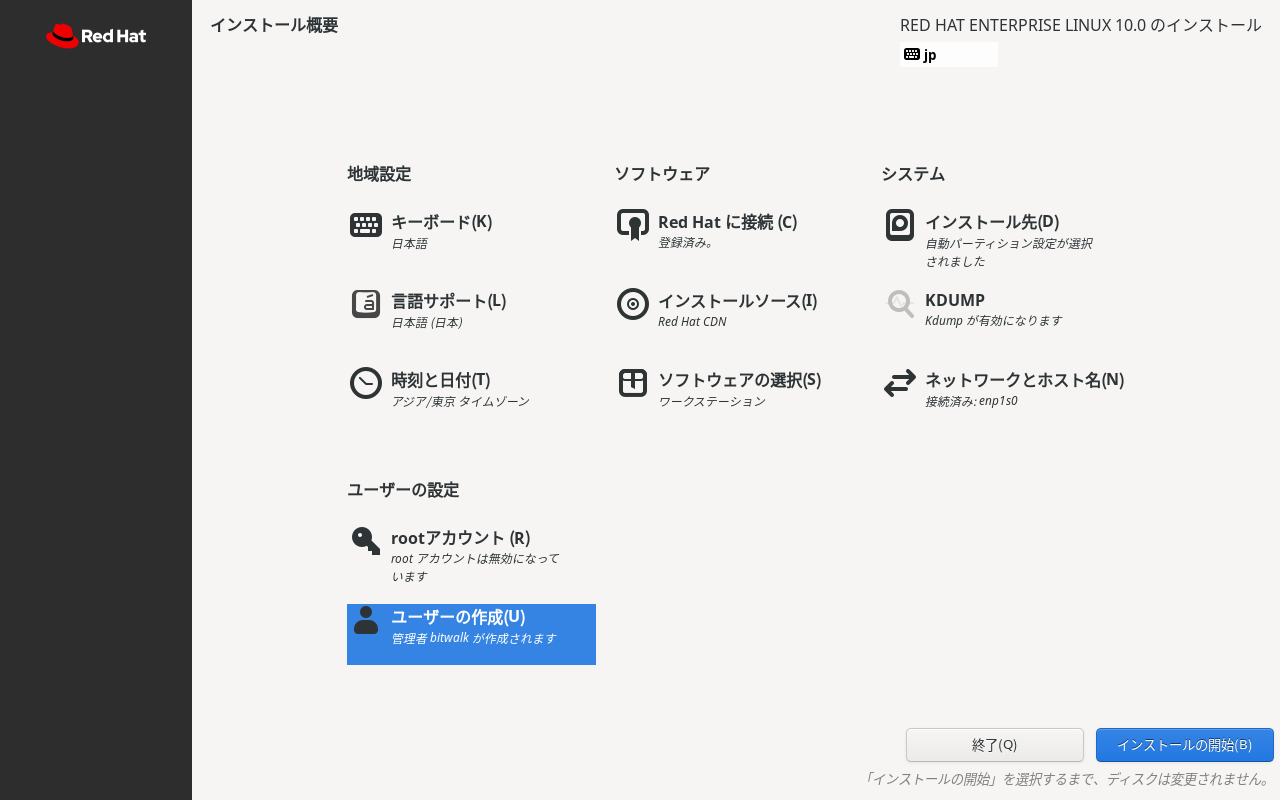Click 接続済み: enp1s0 status text
1280x800 pixels.
971,401
